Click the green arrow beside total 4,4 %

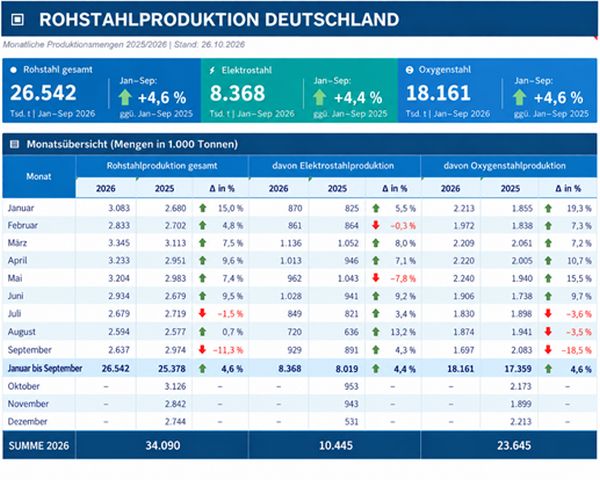coord(376,369)
